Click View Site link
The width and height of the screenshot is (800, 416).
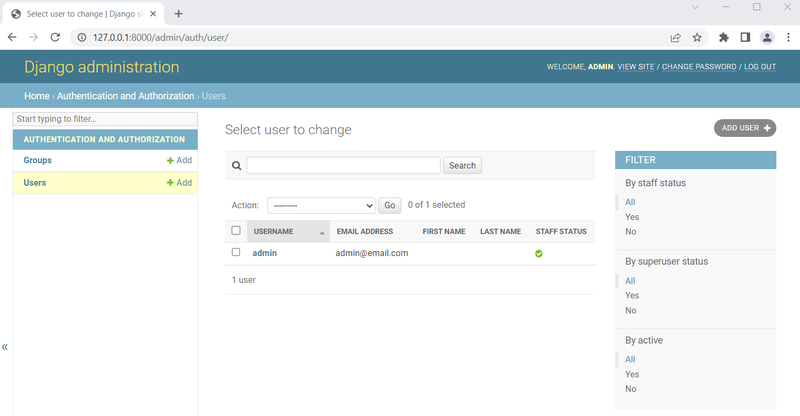click(x=636, y=67)
